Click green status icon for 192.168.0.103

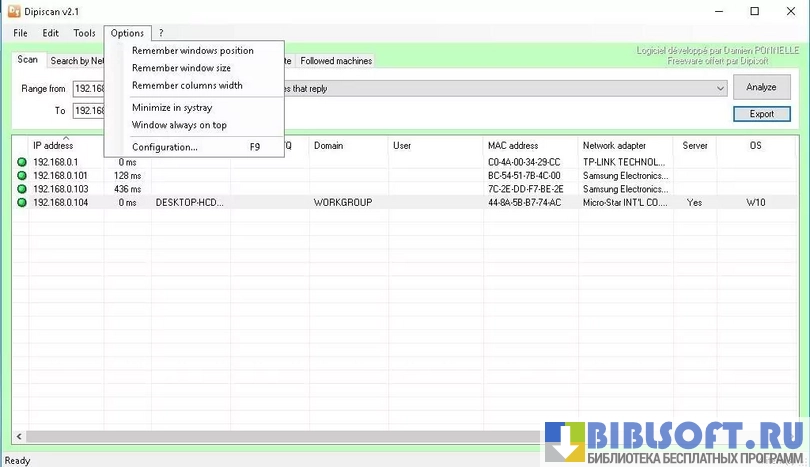[x=21, y=189]
